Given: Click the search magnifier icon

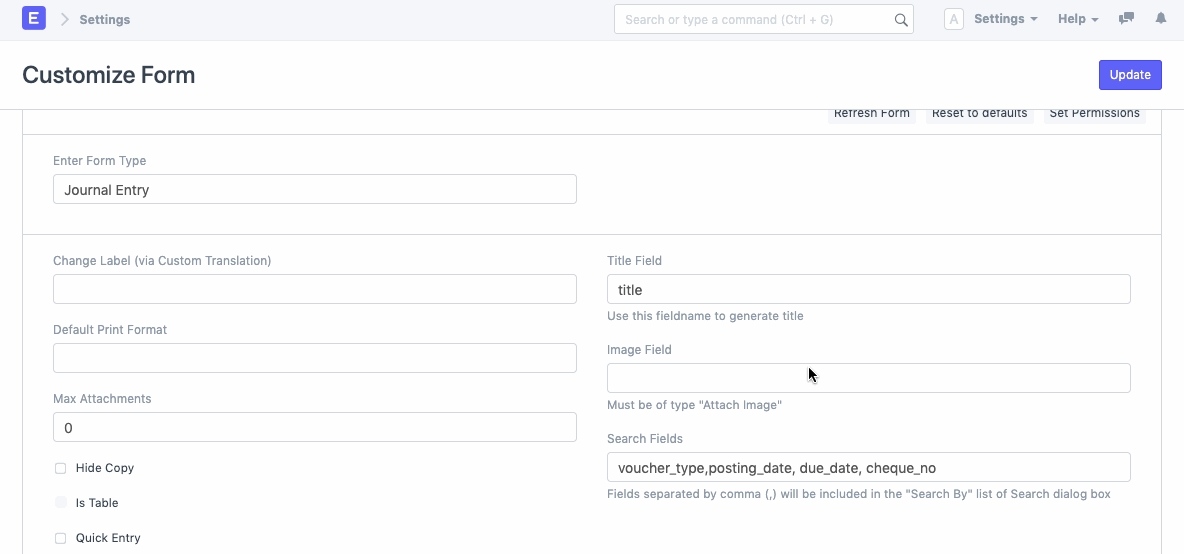Looking at the screenshot, I should click(900, 20).
